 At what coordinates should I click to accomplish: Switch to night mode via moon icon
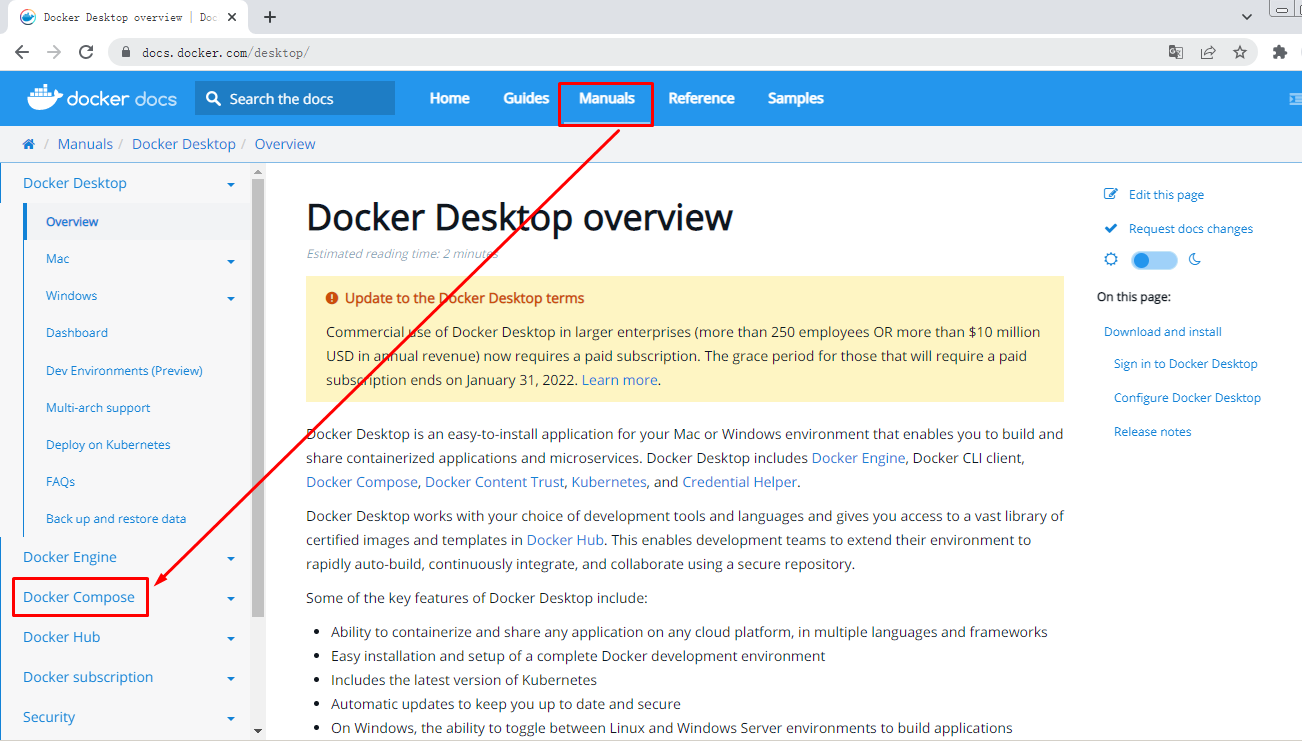[1195, 260]
